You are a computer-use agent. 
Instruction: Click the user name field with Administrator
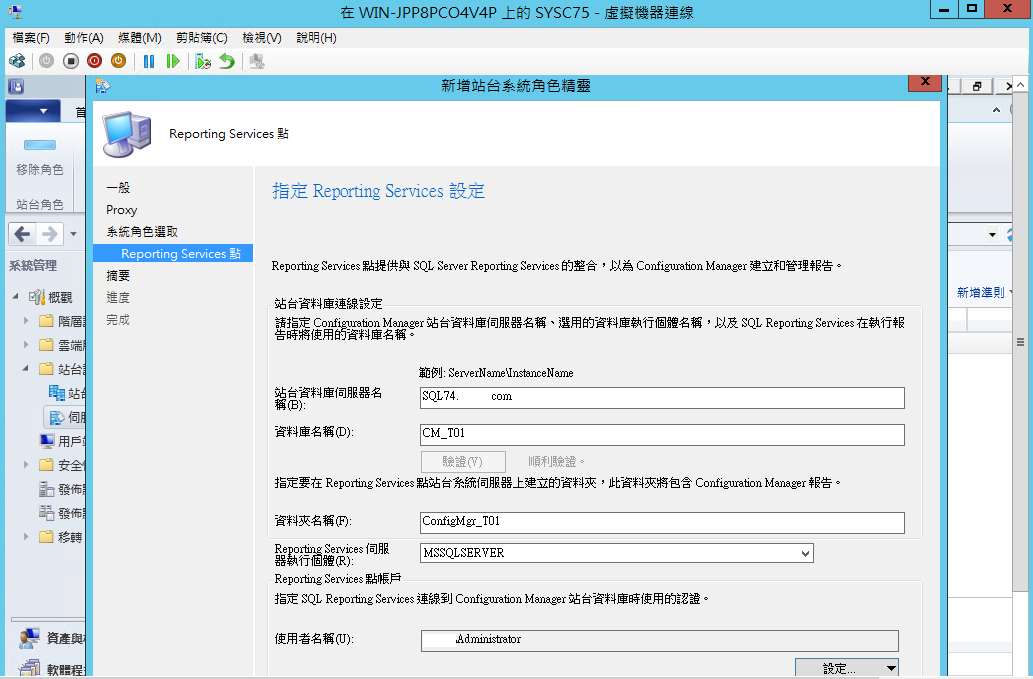pos(659,641)
